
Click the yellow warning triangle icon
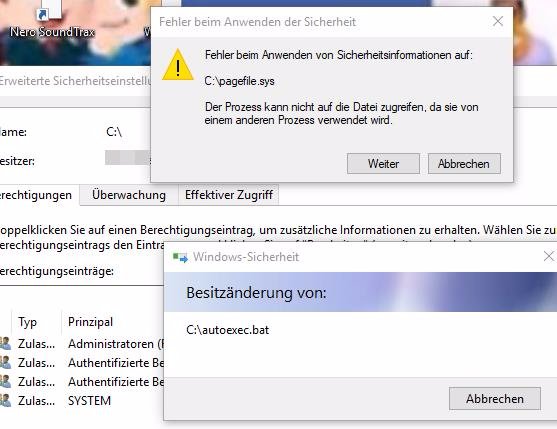coord(178,65)
